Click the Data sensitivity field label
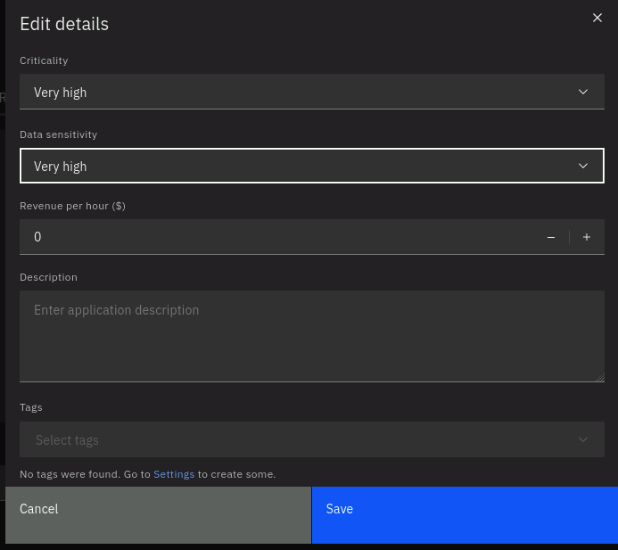 (x=58, y=135)
